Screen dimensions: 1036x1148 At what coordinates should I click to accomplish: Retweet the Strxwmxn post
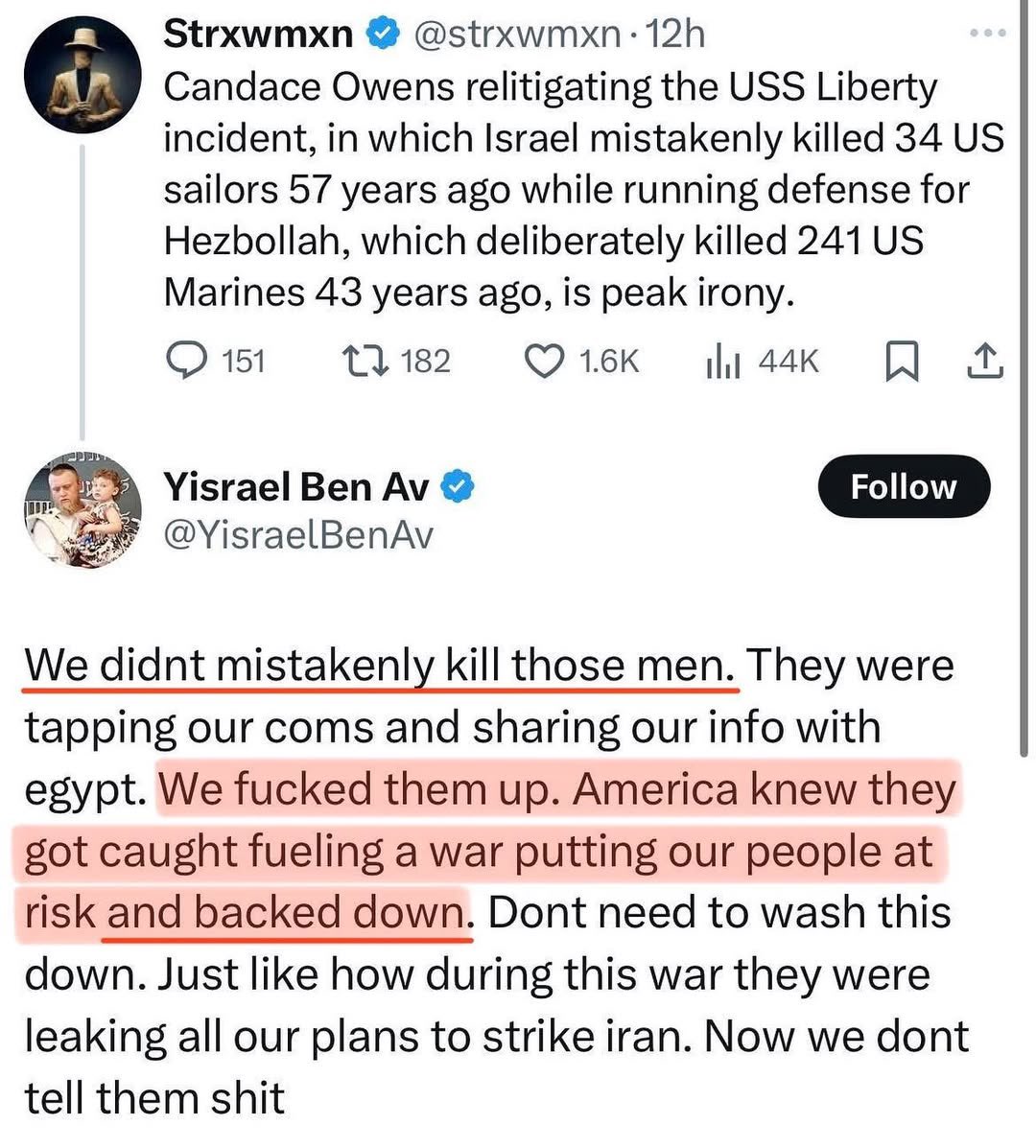point(365,361)
